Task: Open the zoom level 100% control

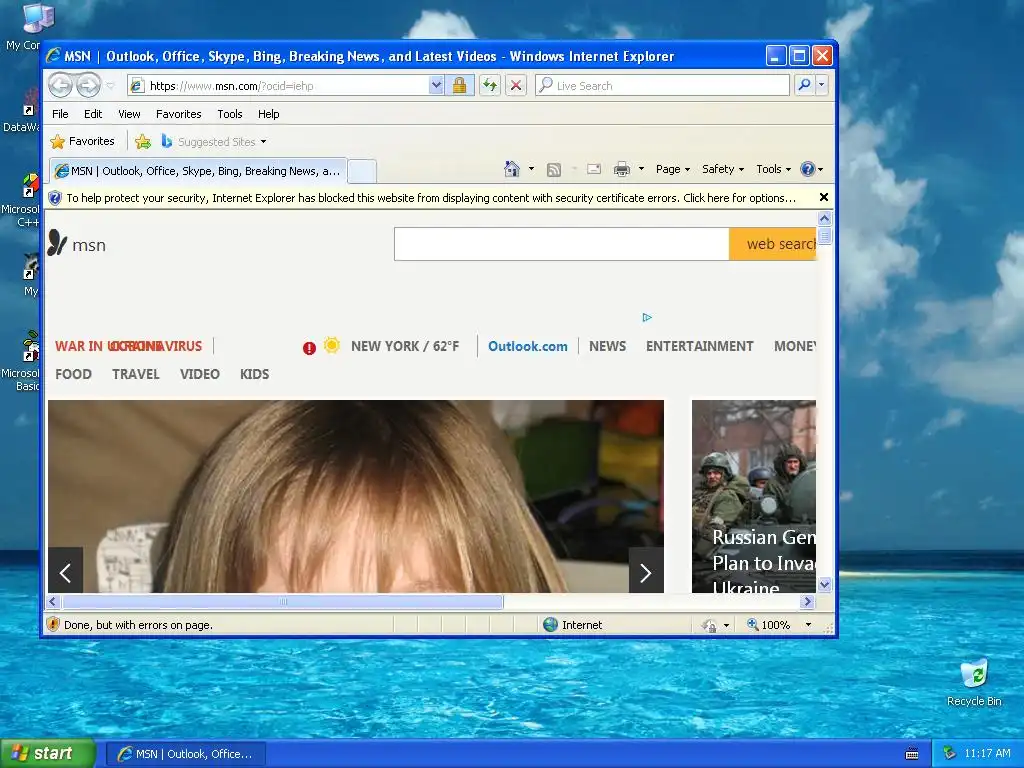Action: click(x=779, y=625)
